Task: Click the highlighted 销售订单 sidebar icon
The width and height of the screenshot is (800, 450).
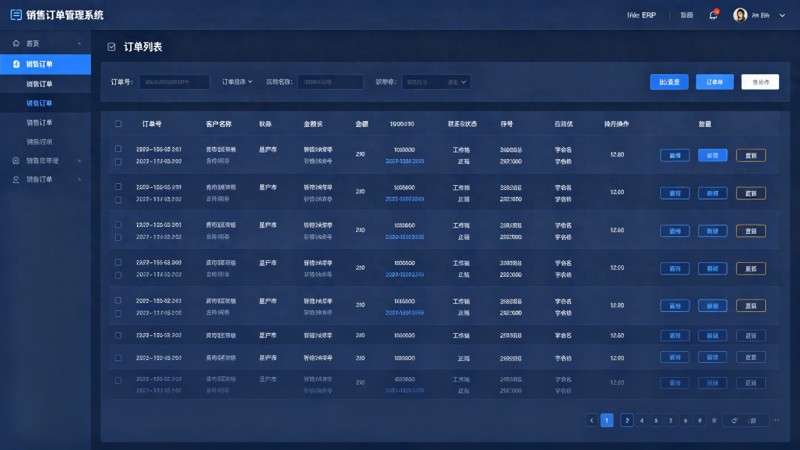Action: click(x=16, y=64)
